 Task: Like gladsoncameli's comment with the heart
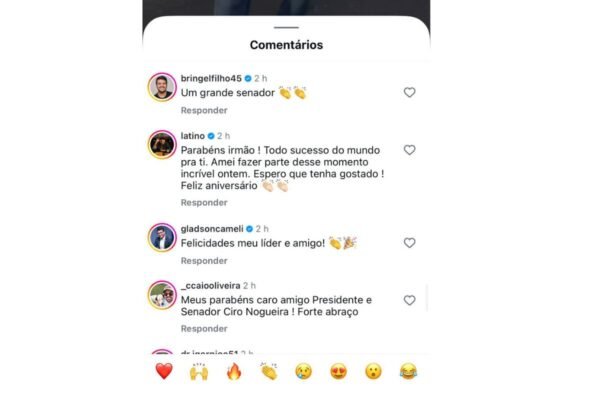pos(409,243)
